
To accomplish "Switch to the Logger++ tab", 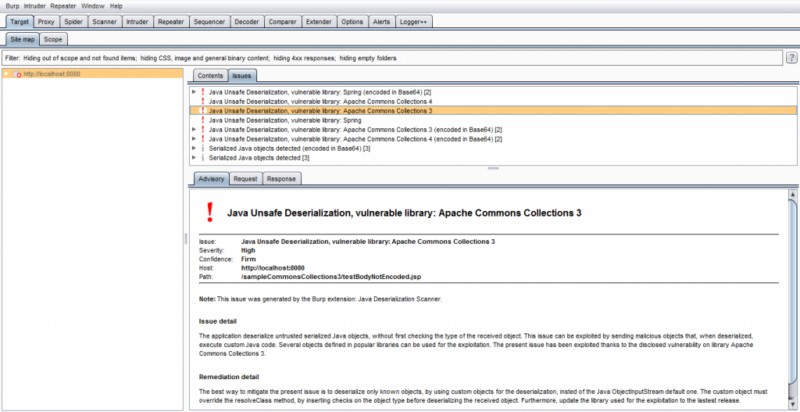I will [x=414, y=22].
